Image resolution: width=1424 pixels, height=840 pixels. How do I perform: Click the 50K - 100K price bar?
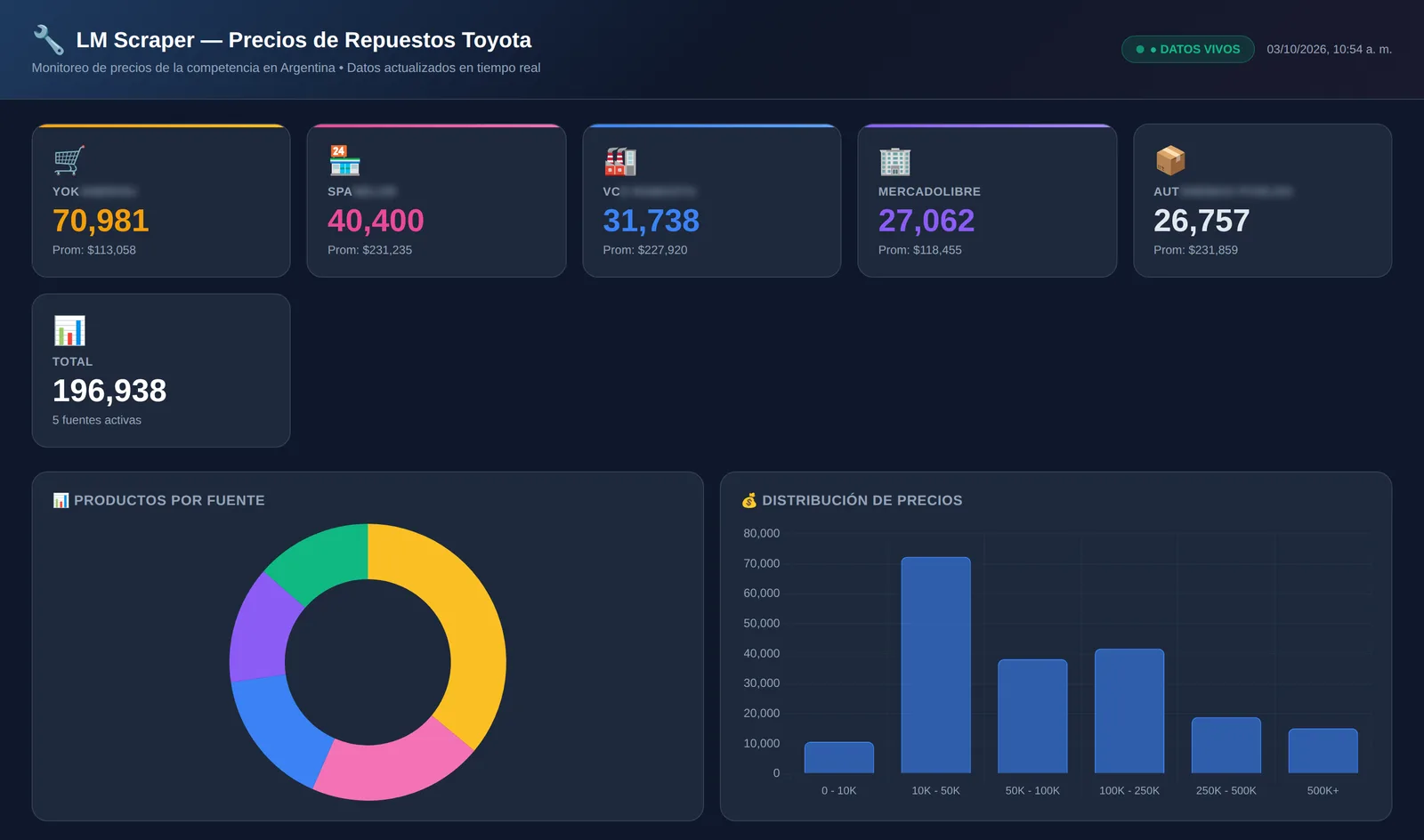pos(1032,716)
